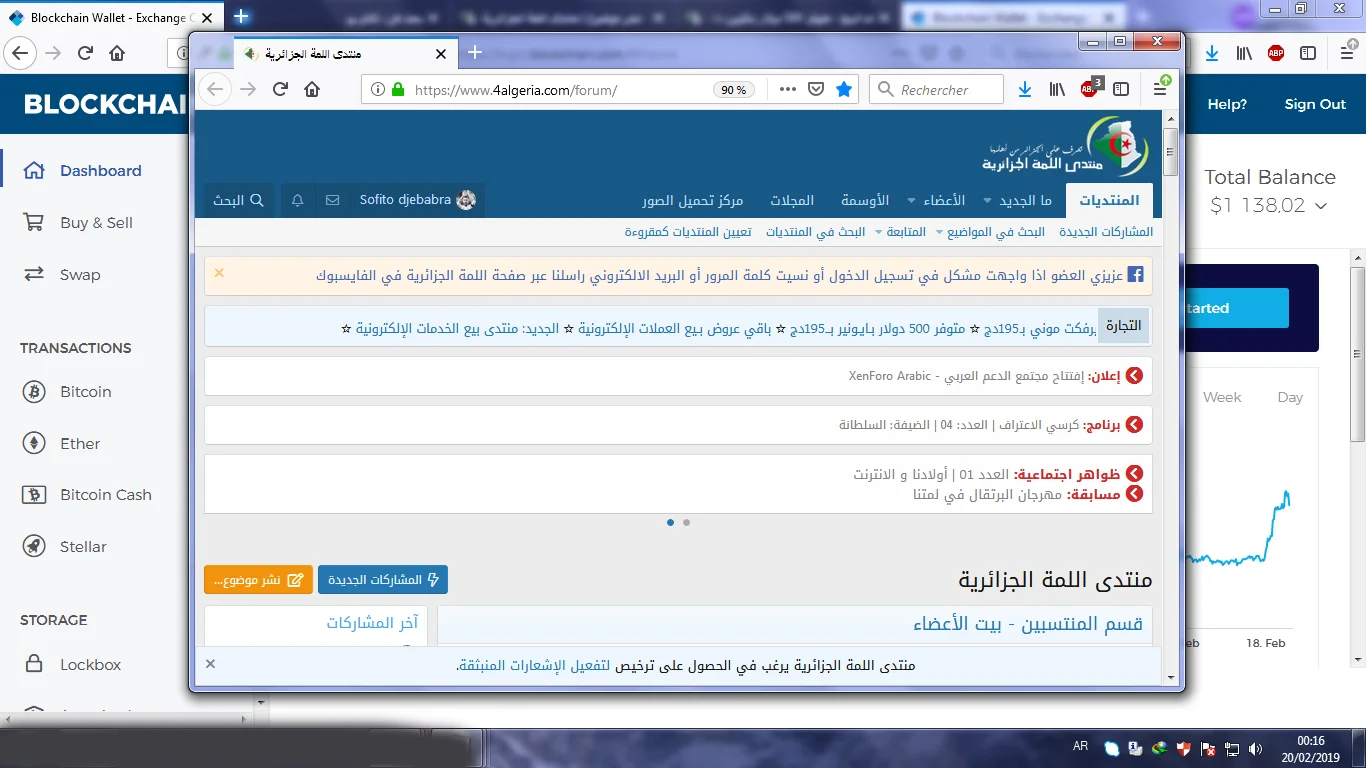Click the bookmark star icon in address bar
This screenshot has height=768, width=1366.
coord(844,90)
